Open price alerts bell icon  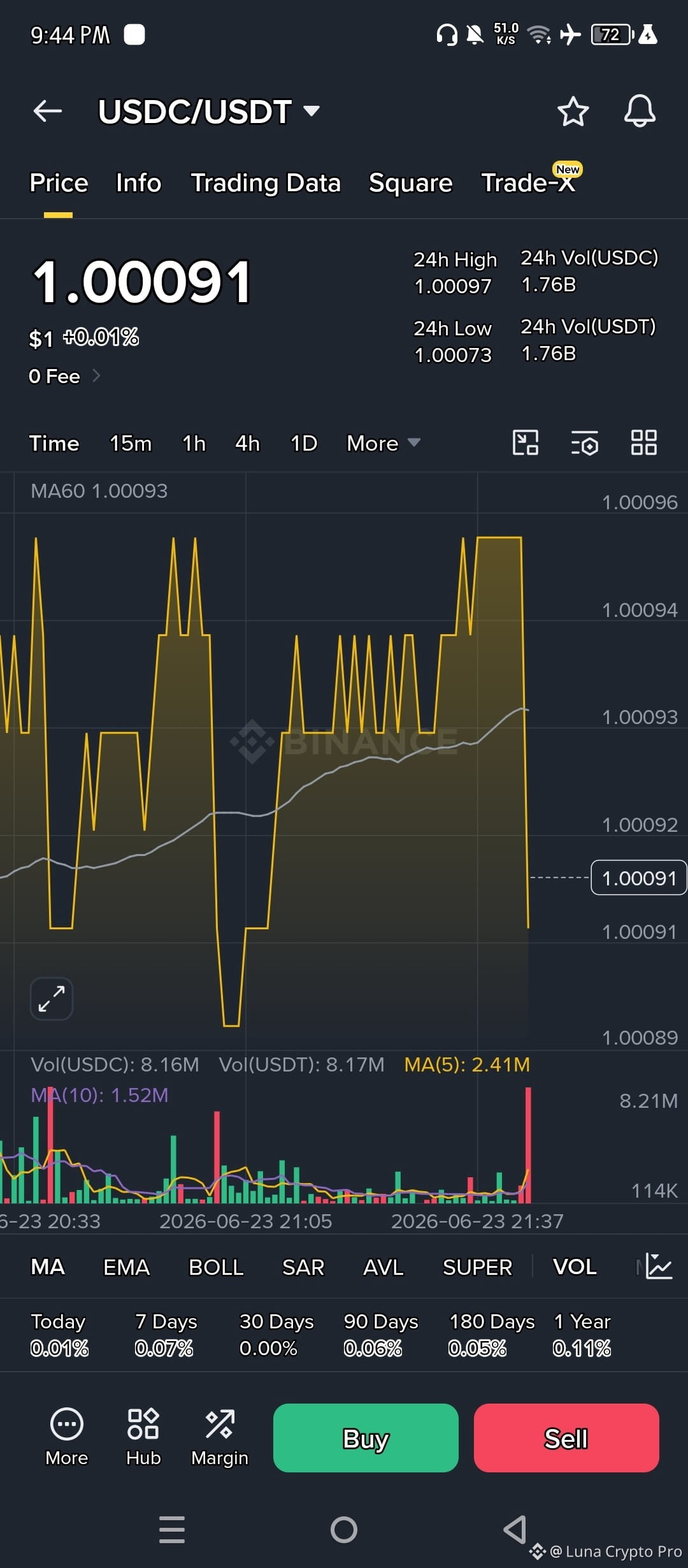pyautogui.click(x=640, y=112)
